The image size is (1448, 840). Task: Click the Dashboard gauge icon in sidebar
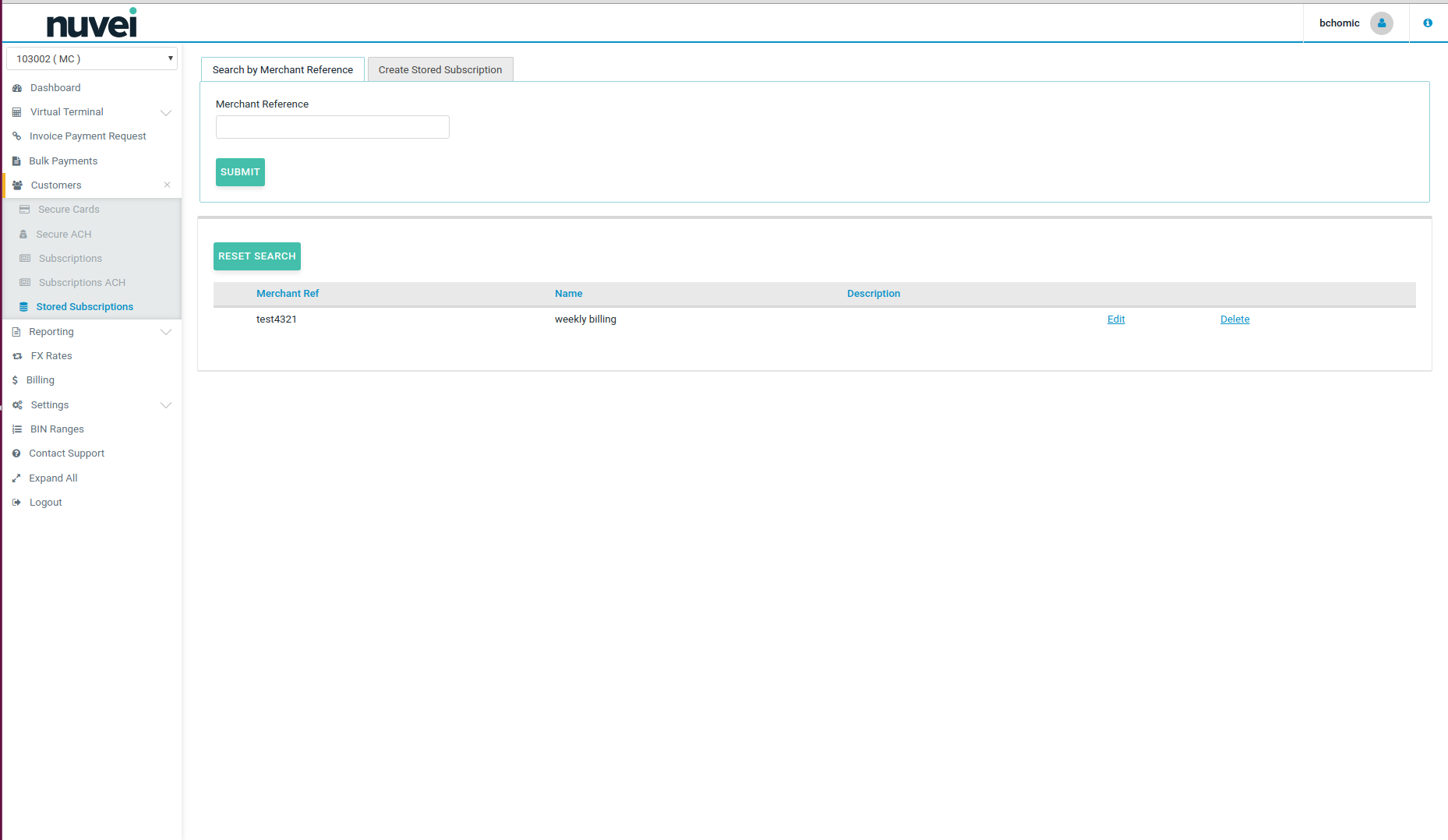tap(17, 88)
